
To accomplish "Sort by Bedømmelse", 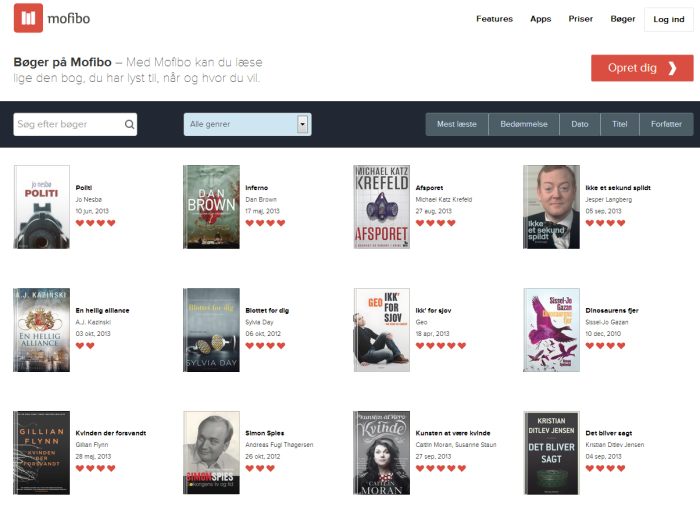I will click(524, 124).
